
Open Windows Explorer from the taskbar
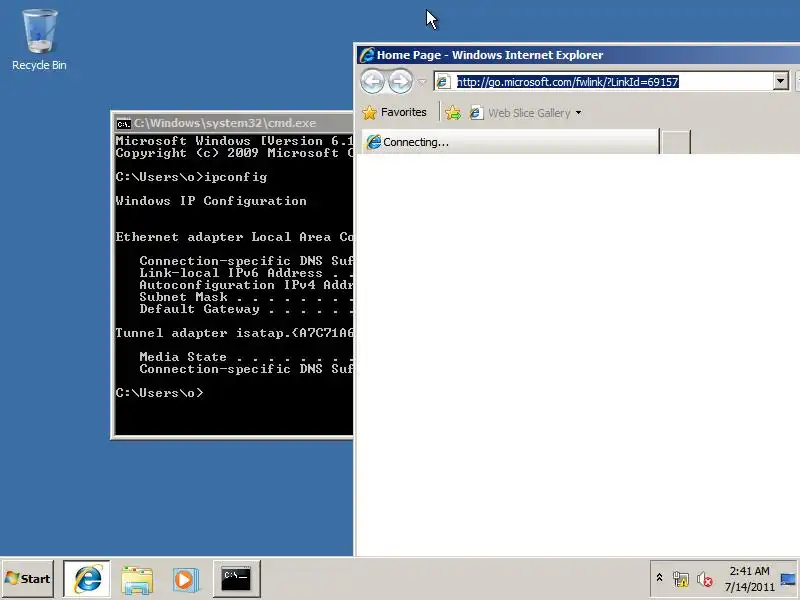pos(137,580)
